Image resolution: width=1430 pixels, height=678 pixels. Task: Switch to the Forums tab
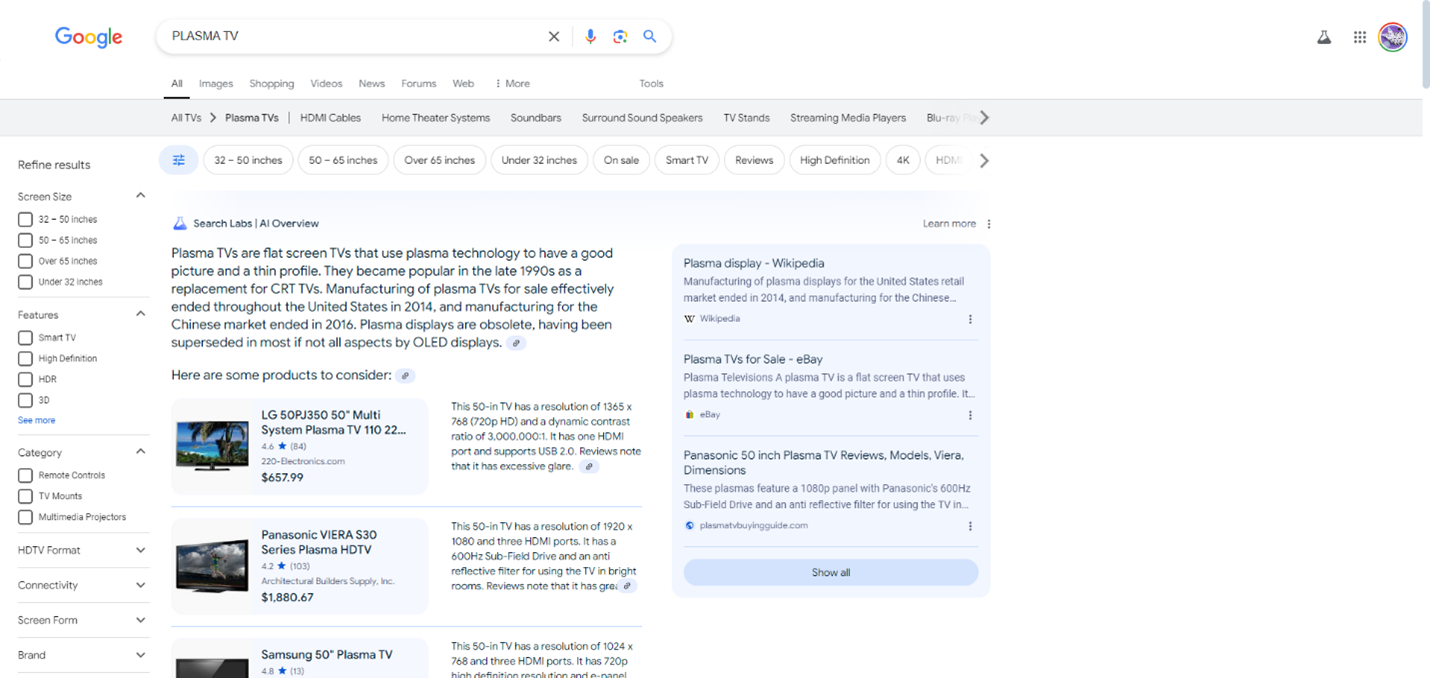[x=419, y=84]
